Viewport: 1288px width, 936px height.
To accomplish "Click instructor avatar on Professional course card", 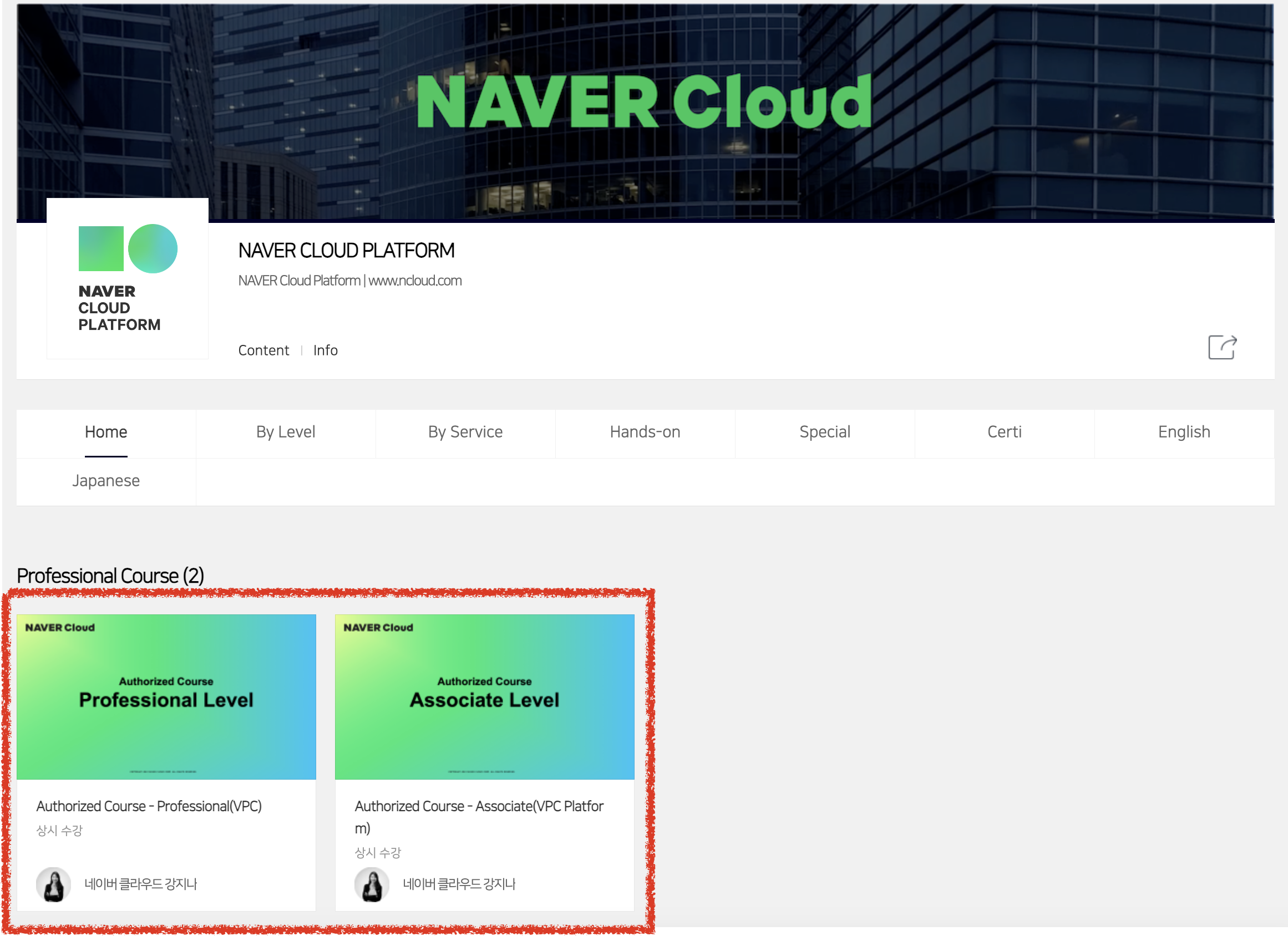I will pyautogui.click(x=53, y=884).
